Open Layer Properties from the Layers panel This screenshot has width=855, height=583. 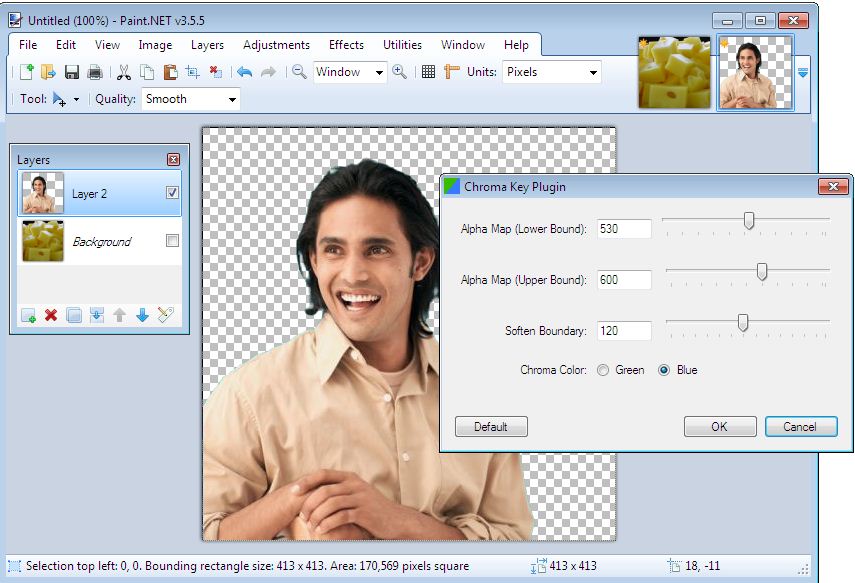(x=164, y=315)
